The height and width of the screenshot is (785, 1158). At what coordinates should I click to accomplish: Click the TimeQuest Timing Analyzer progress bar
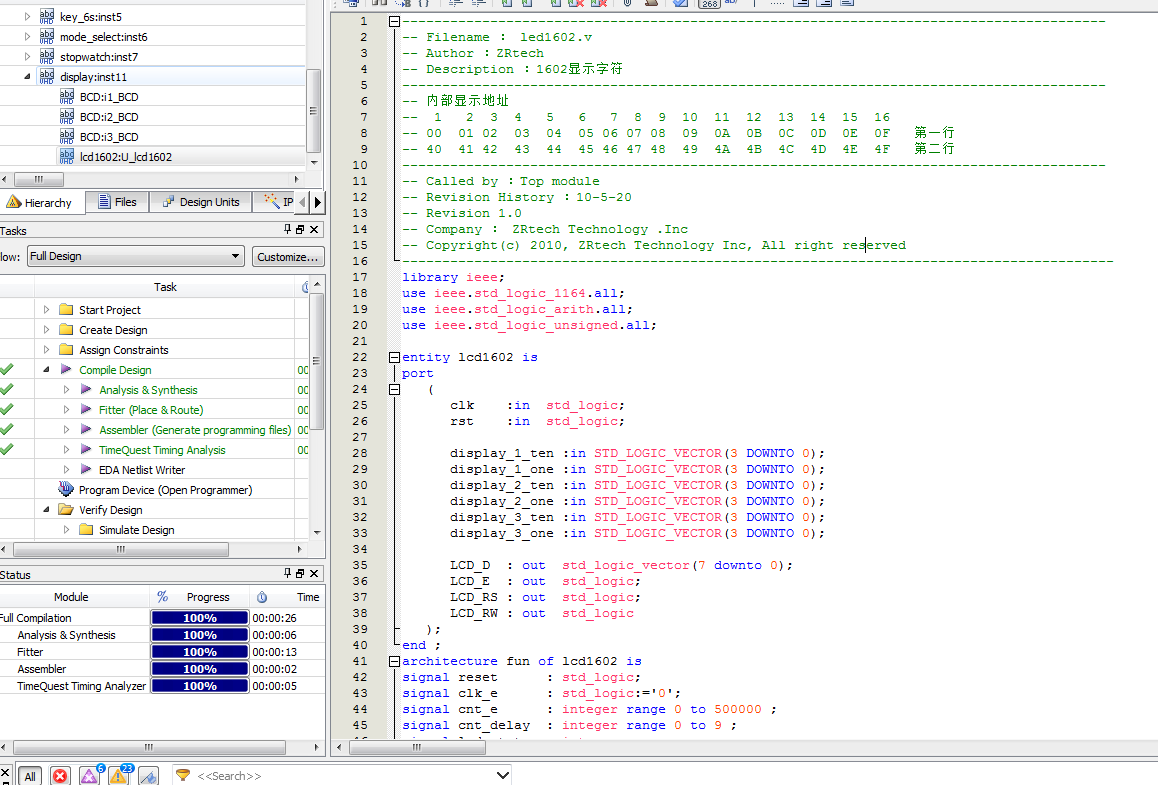coord(199,686)
